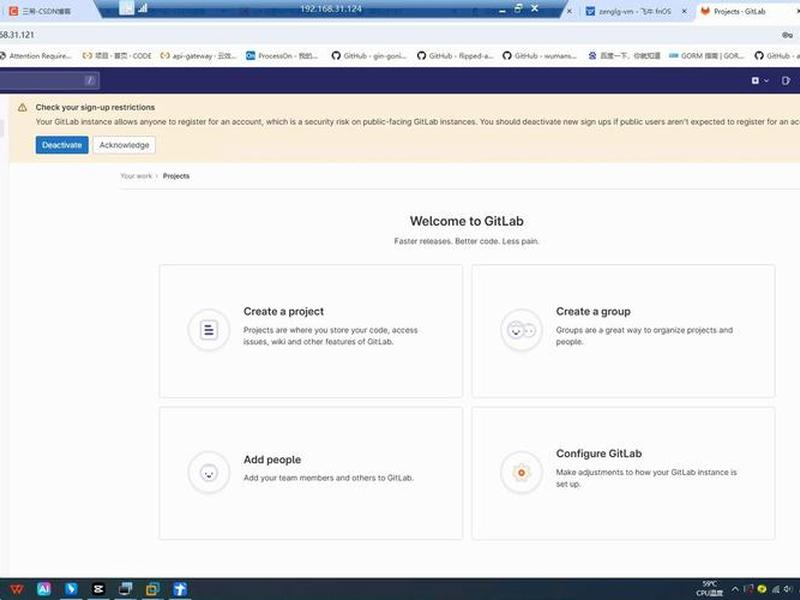Click the "Faster releases. Better code. Less pain." text
The height and width of the screenshot is (600, 800).
466,241
